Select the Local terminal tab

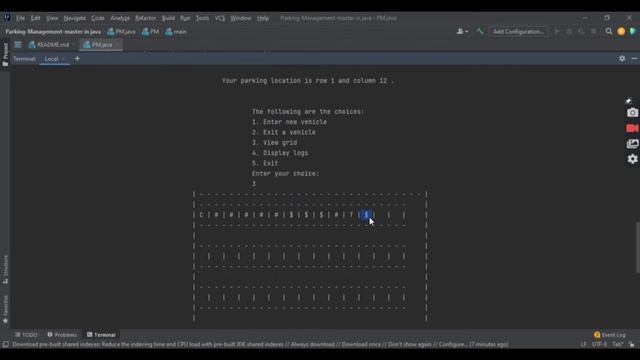[51, 59]
